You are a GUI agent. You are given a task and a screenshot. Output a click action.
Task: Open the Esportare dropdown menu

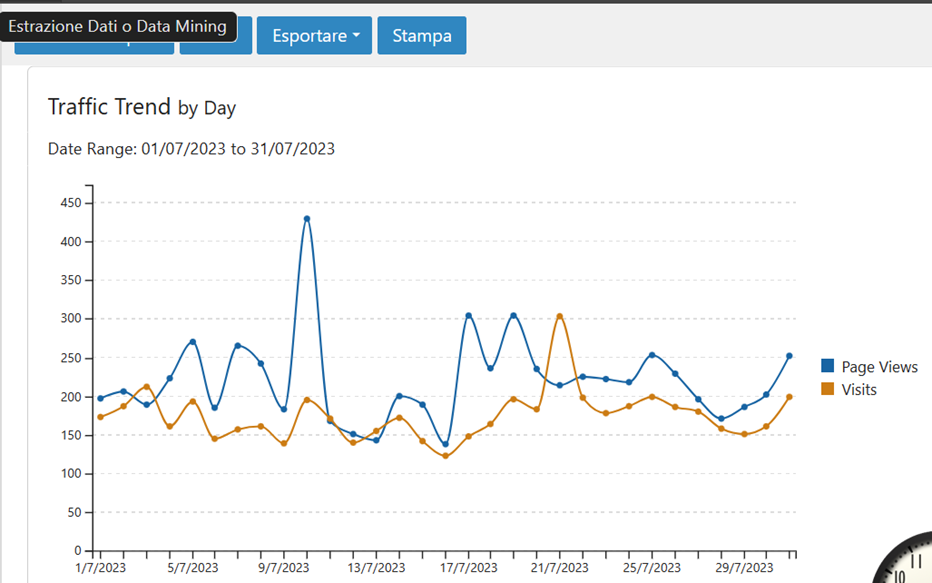point(314,36)
